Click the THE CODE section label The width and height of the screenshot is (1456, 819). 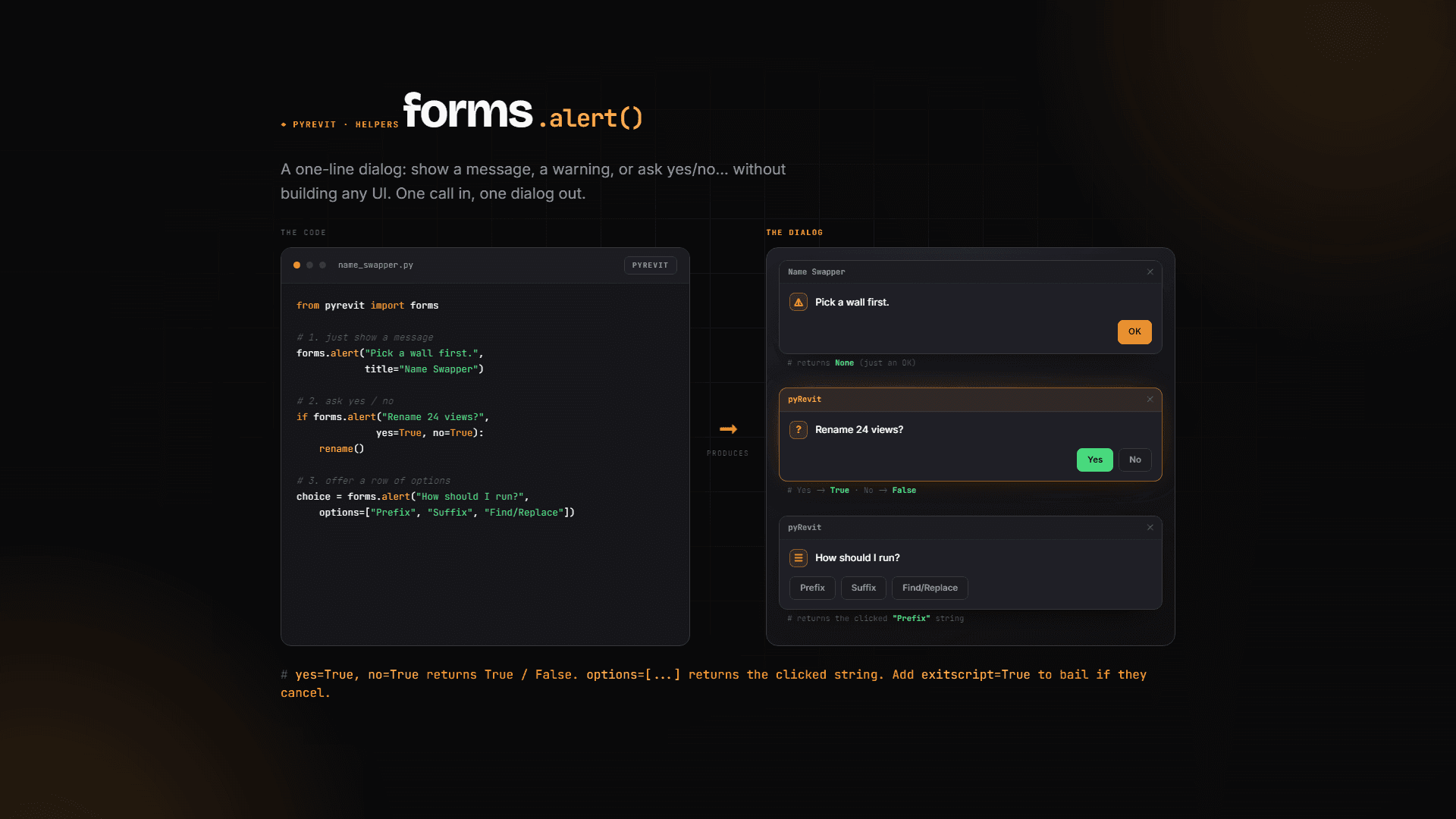[x=303, y=233]
